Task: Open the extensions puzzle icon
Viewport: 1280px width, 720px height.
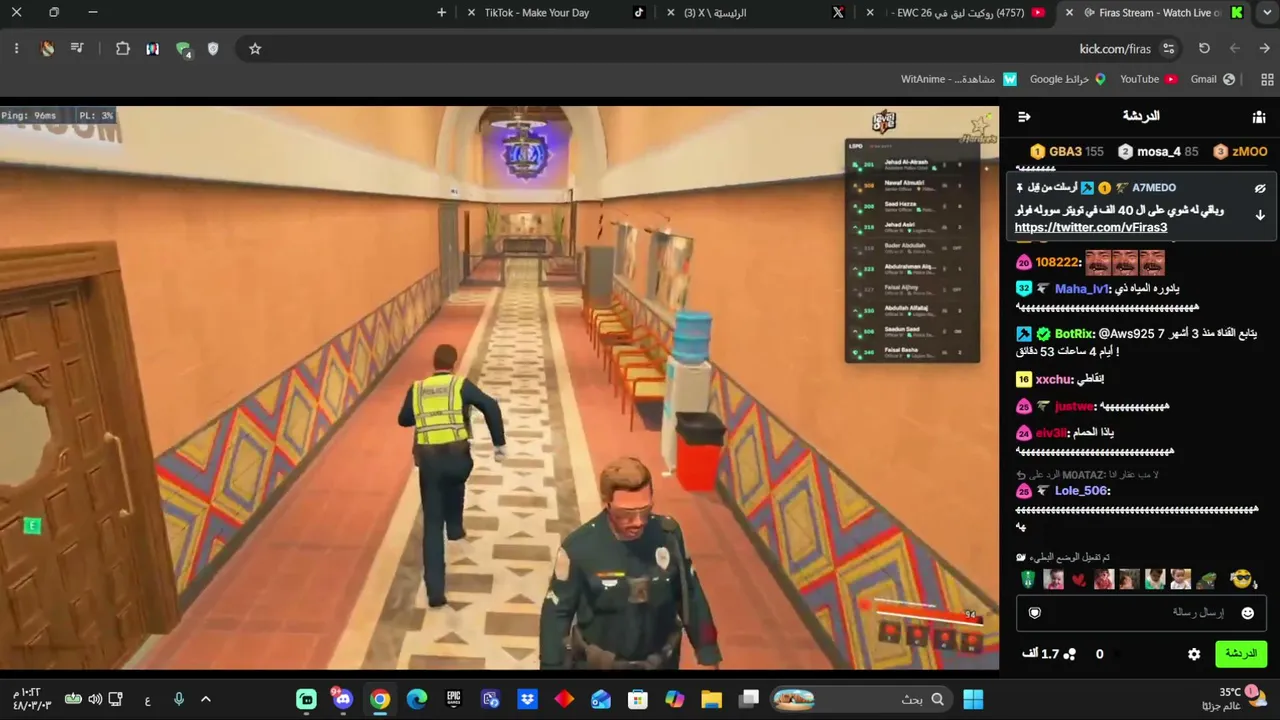Action: 123,48
